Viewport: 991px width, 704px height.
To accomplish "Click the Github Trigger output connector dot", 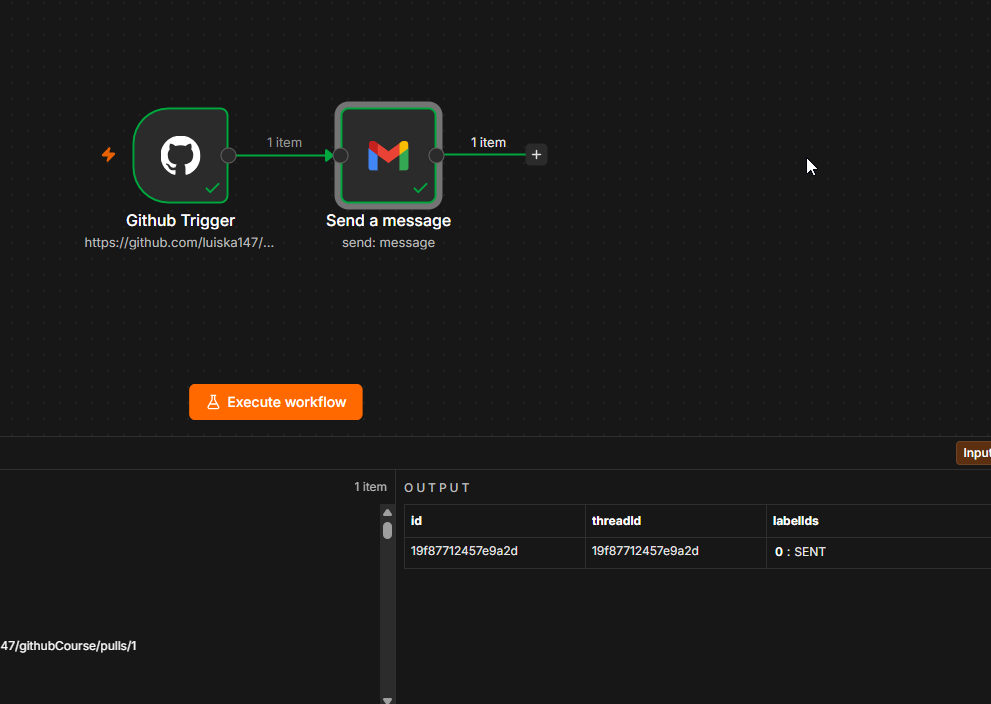I will pyautogui.click(x=228, y=155).
